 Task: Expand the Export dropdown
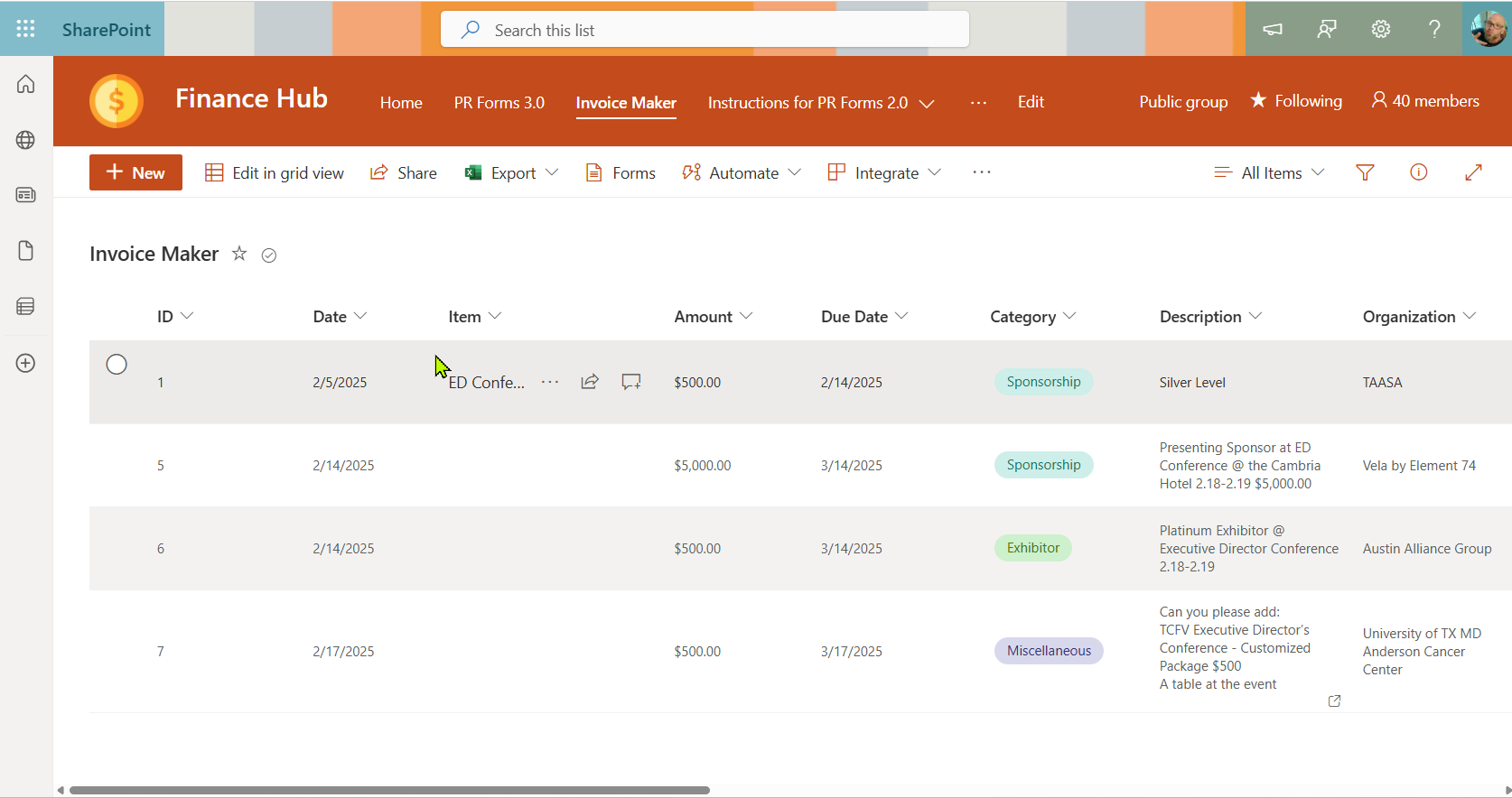point(552,172)
